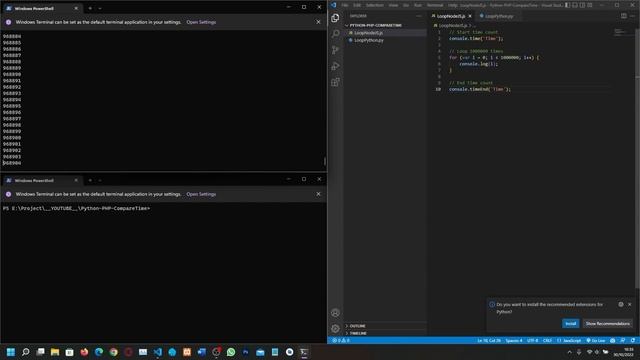Dismiss the default terminal banner in bottom PowerShell
The height and width of the screenshot is (360, 640).
click(318, 194)
